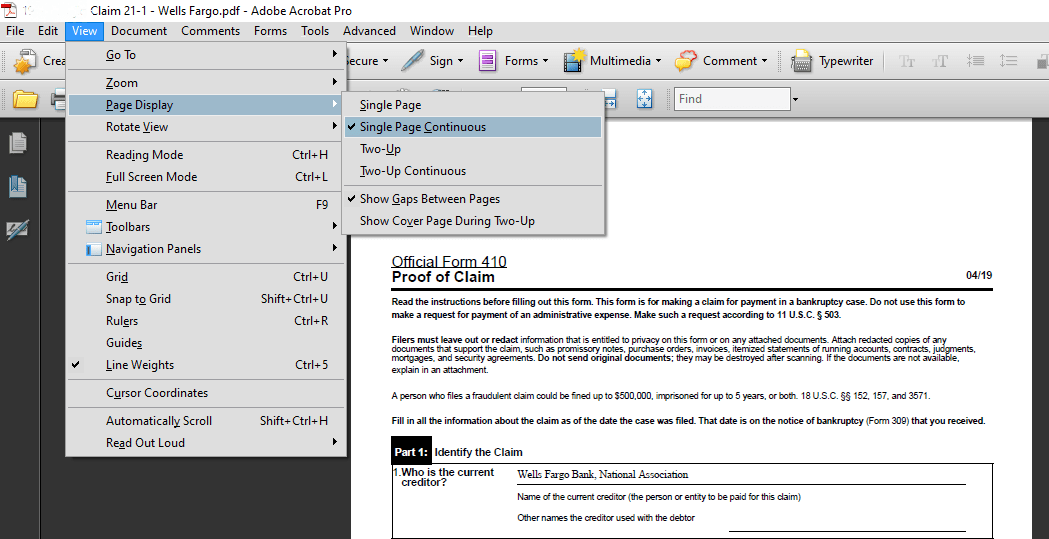Switch to Full Screen Mode
The height and width of the screenshot is (539, 1049).
coord(206,177)
